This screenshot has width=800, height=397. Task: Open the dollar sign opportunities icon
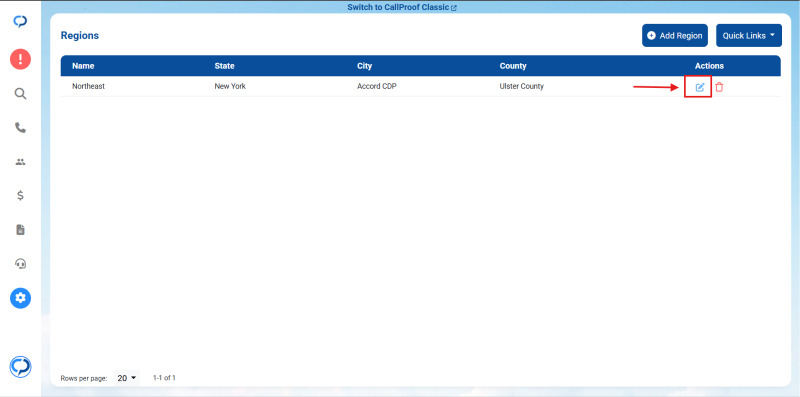tap(20, 195)
